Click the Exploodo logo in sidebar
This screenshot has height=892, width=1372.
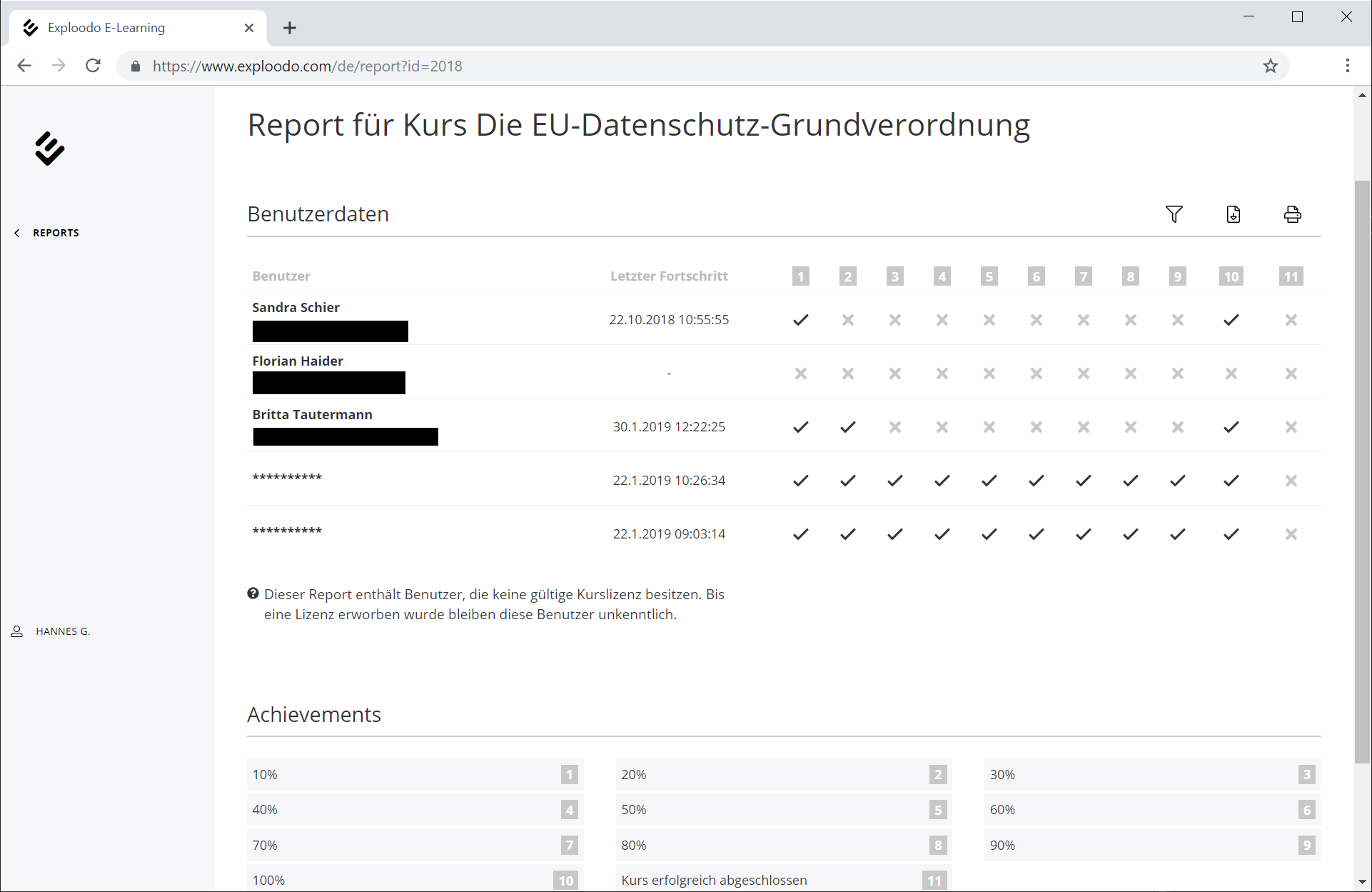tap(49, 149)
